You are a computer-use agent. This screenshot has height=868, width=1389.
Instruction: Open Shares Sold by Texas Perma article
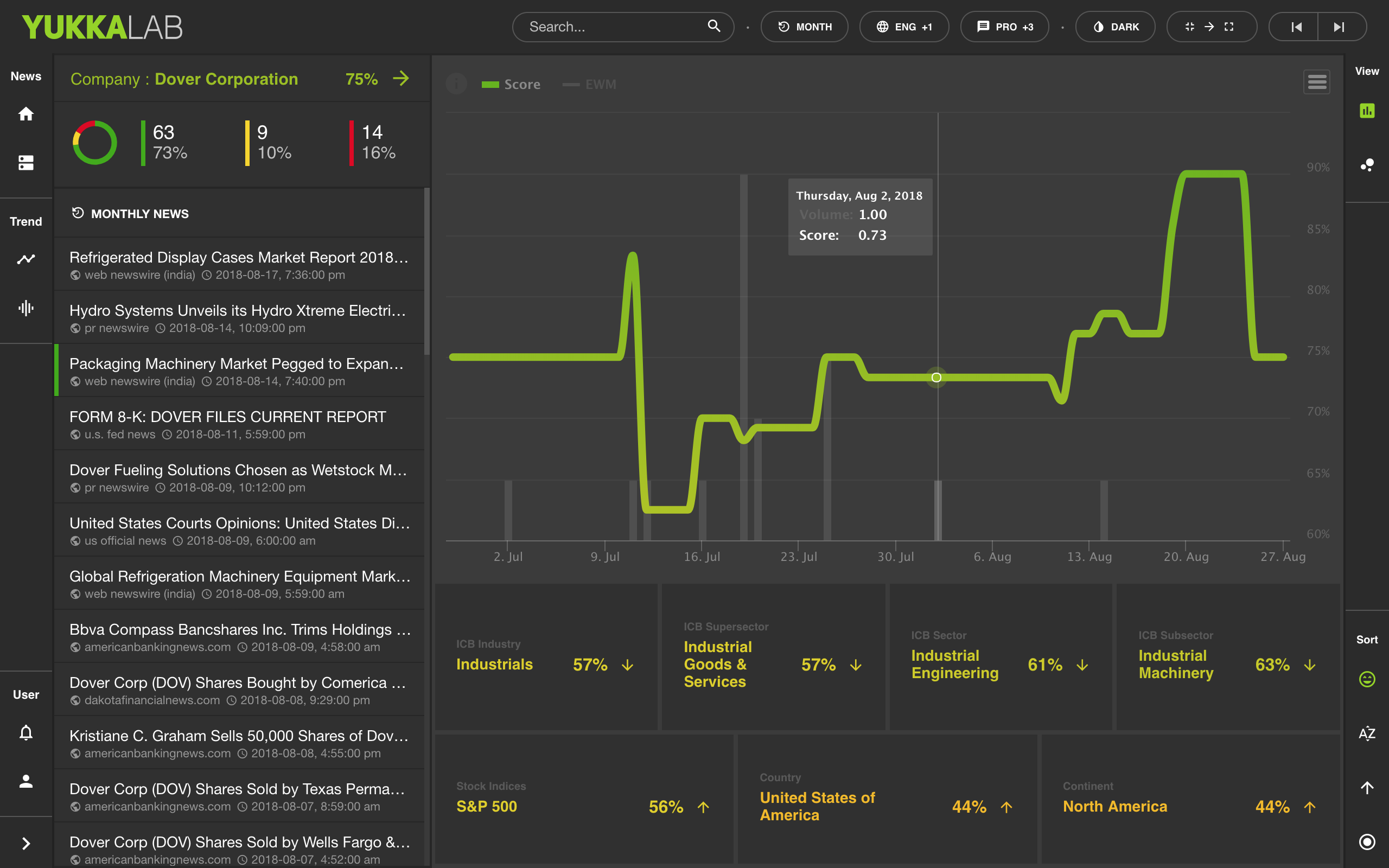[239, 796]
